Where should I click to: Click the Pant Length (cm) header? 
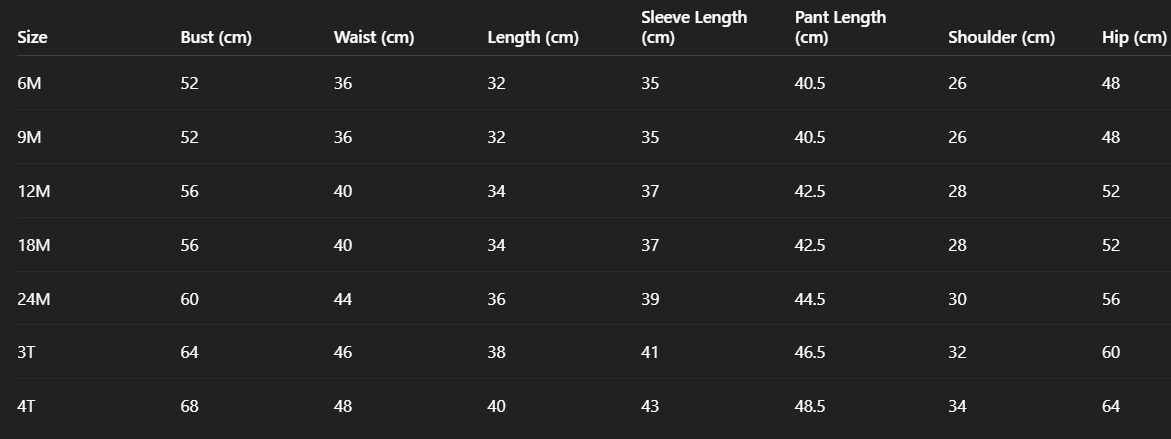click(840, 27)
